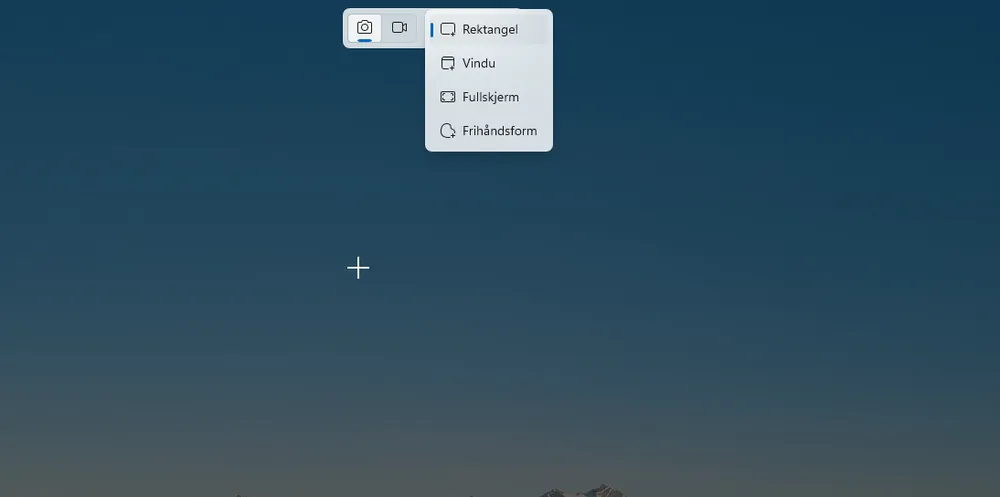Pick the Fullskjerm text label
The width and height of the screenshot is (1000, 497).
490,97
